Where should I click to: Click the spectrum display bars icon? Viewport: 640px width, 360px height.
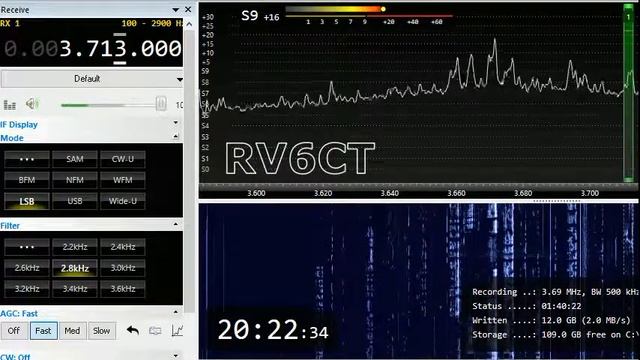9,105
